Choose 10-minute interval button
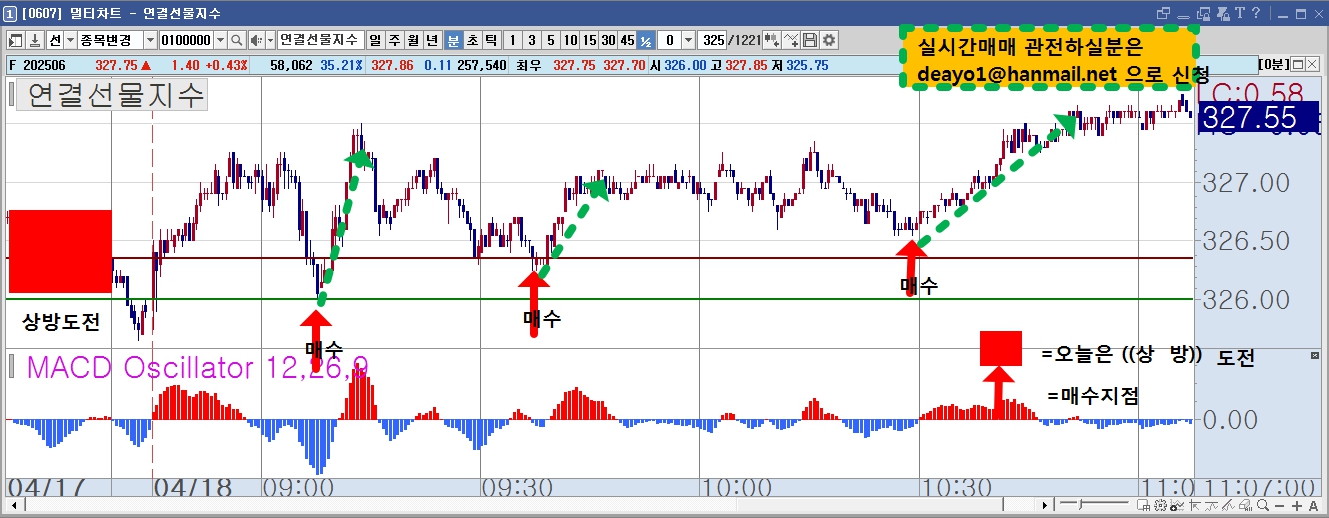The height and width of the screenshot is (518, 1329). (x=569, y=40)
